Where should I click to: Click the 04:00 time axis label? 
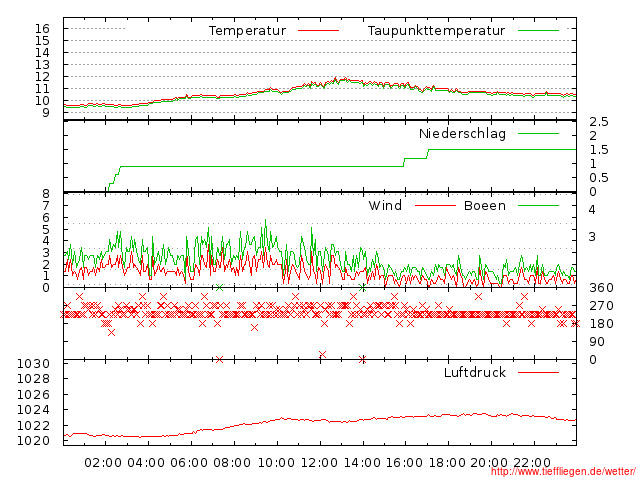[x=146, y=463]
